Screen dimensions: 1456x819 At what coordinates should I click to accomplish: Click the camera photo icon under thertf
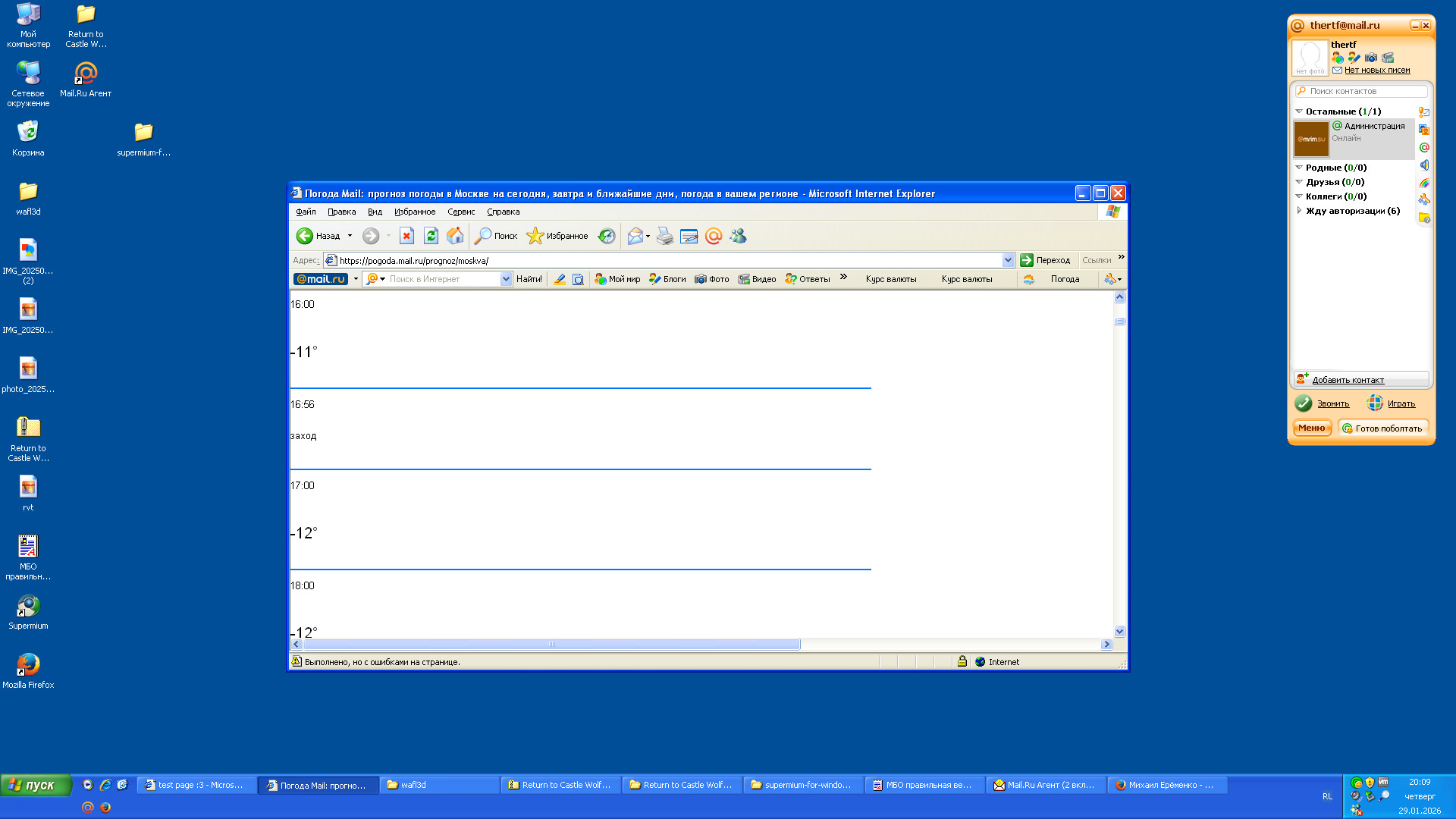click(1371, 58)
